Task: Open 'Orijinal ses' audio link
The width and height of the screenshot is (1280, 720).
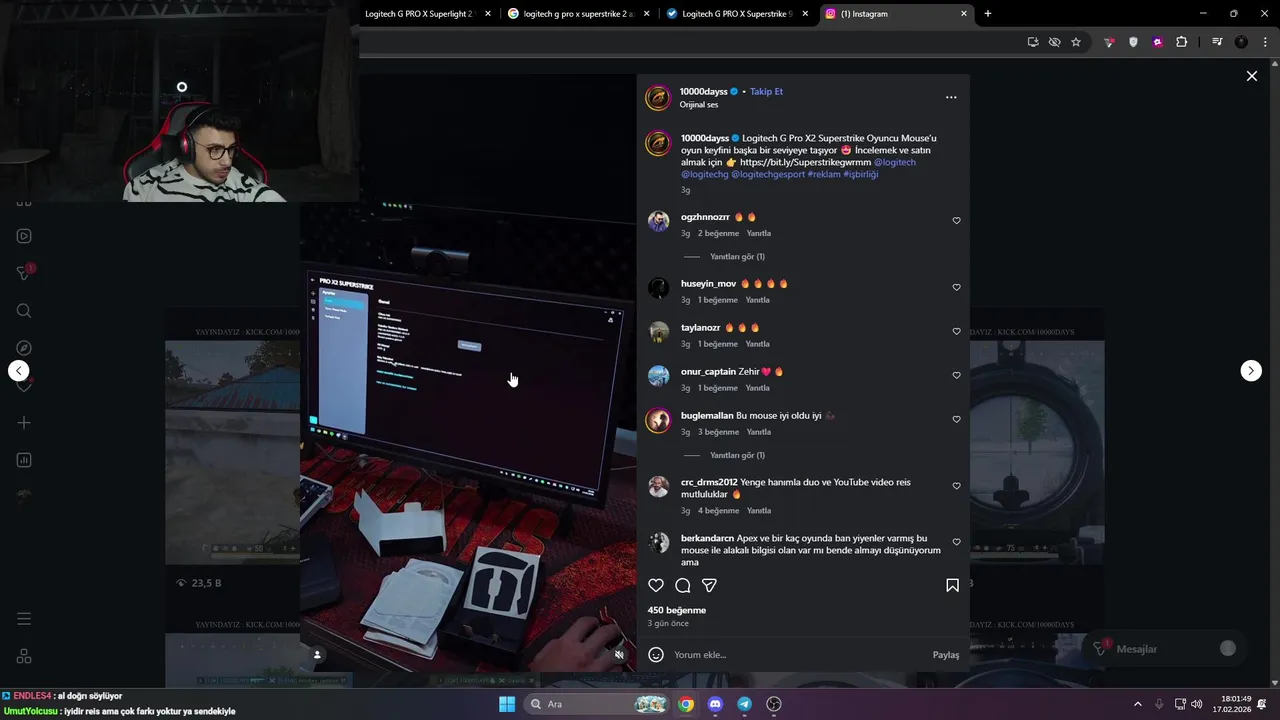Action: (x=699, y=105)
